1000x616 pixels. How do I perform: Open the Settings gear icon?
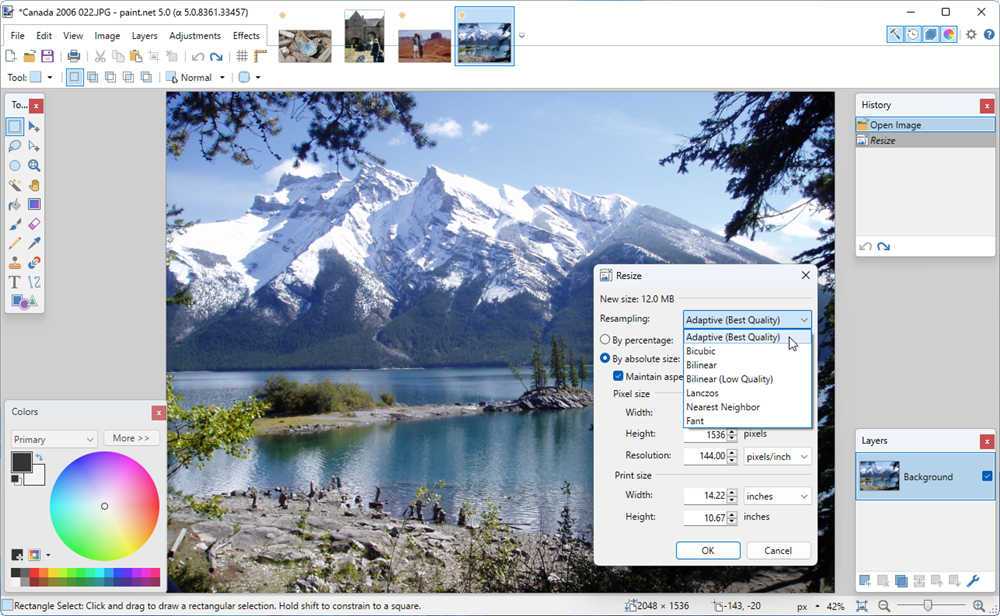point(971,35)
